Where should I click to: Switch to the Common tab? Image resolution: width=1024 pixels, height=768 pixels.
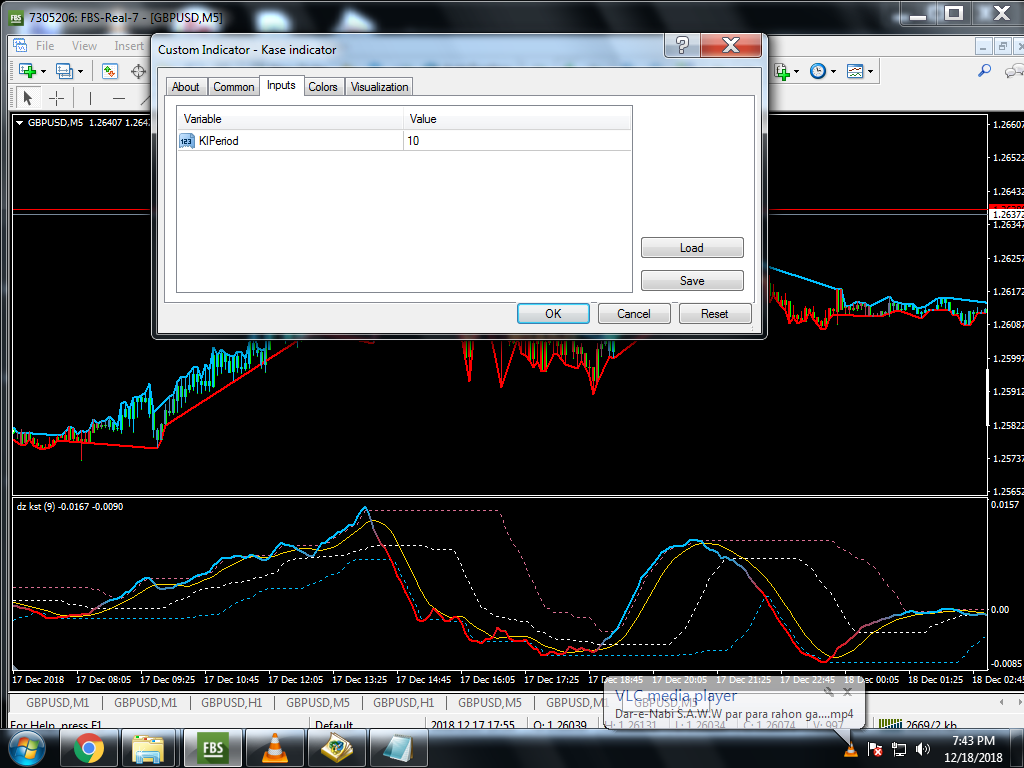234,87
